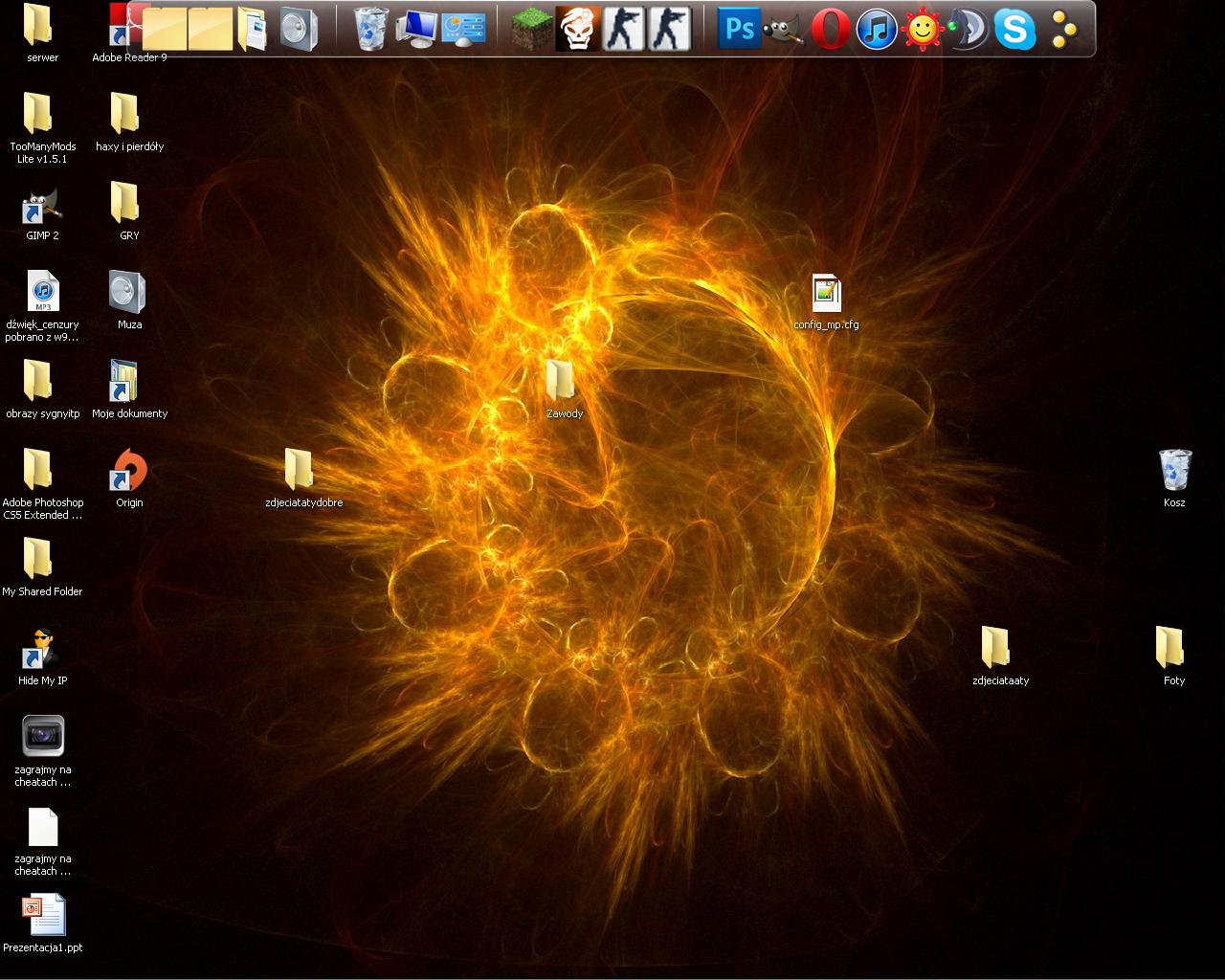This screenshot has height=980, width=1225.
Task: Click the three yellow dots dock icon
Action: (x=1063, y=29)
